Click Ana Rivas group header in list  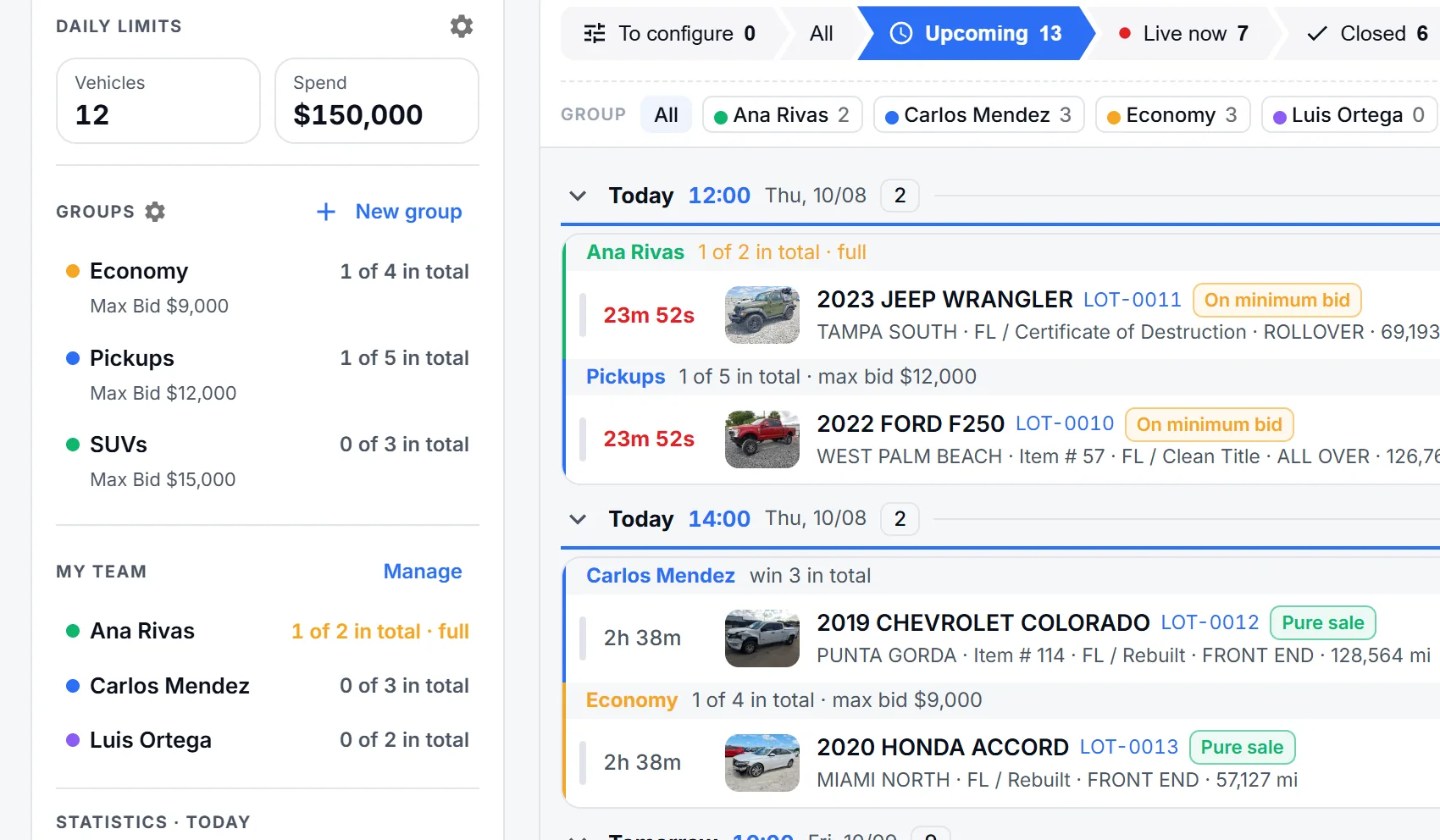coord(635,252)
